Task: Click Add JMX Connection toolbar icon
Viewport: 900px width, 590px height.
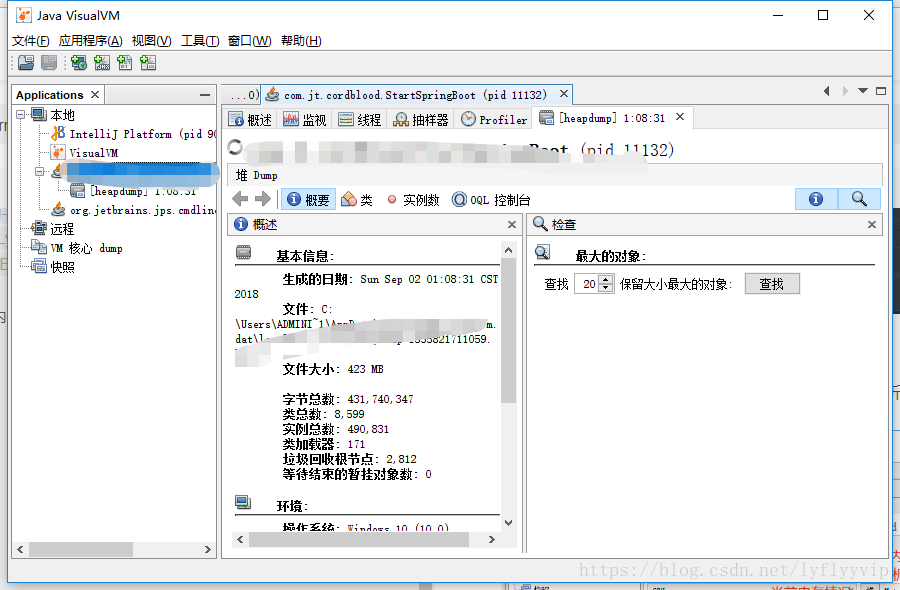Action: (102, 63)
